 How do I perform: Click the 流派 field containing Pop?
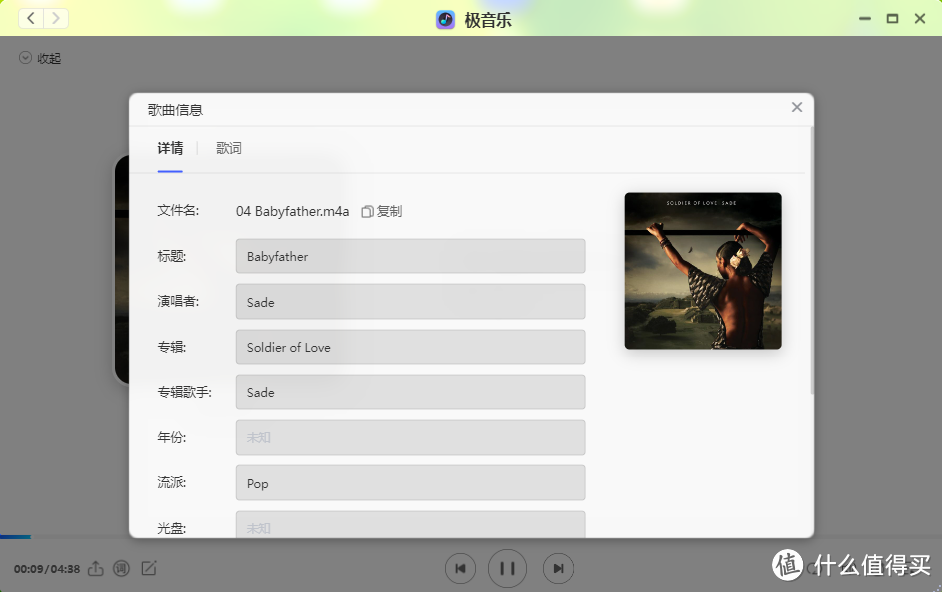(410, 483)
